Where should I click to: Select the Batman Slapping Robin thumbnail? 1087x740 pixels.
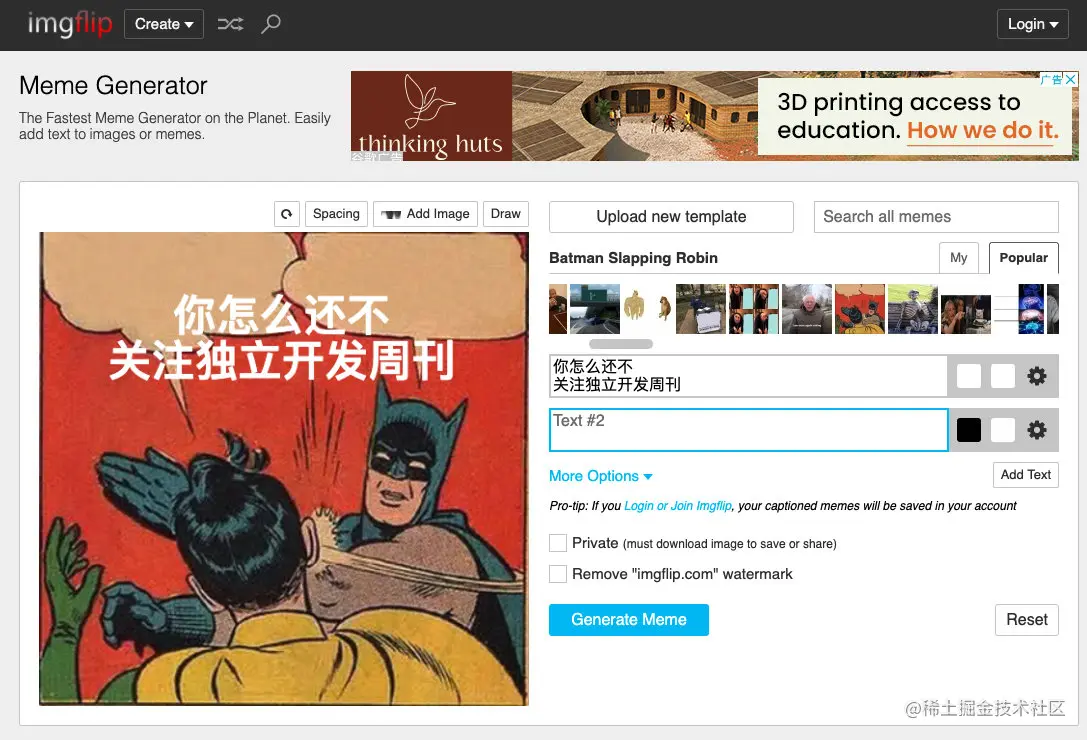point(860,309)
